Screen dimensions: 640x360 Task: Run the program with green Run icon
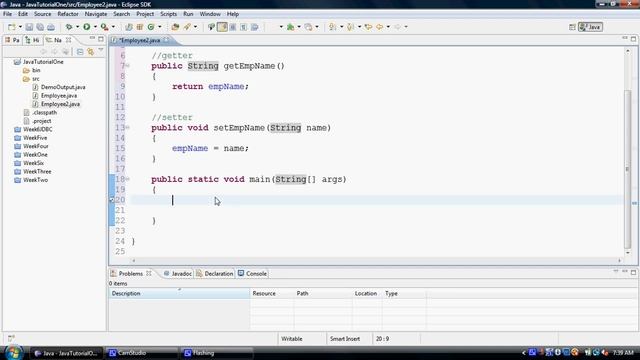87,27
